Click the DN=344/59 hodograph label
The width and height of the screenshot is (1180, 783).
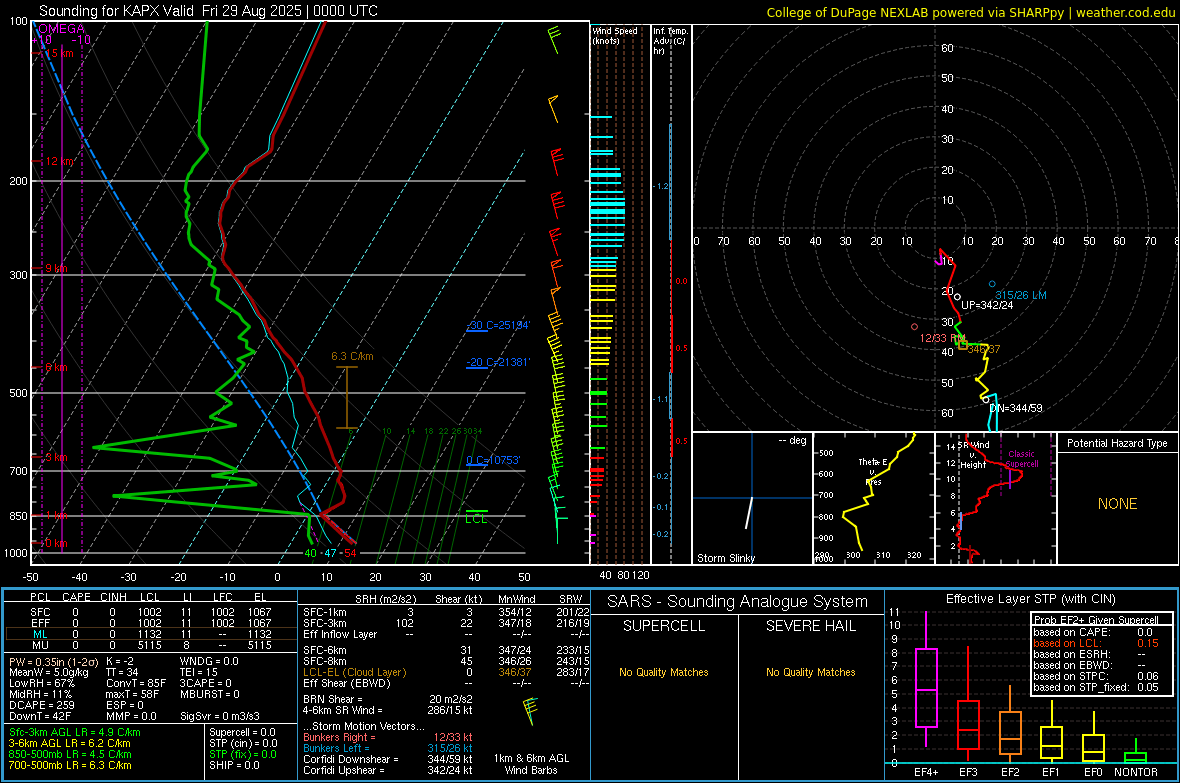pos(1016,408)
